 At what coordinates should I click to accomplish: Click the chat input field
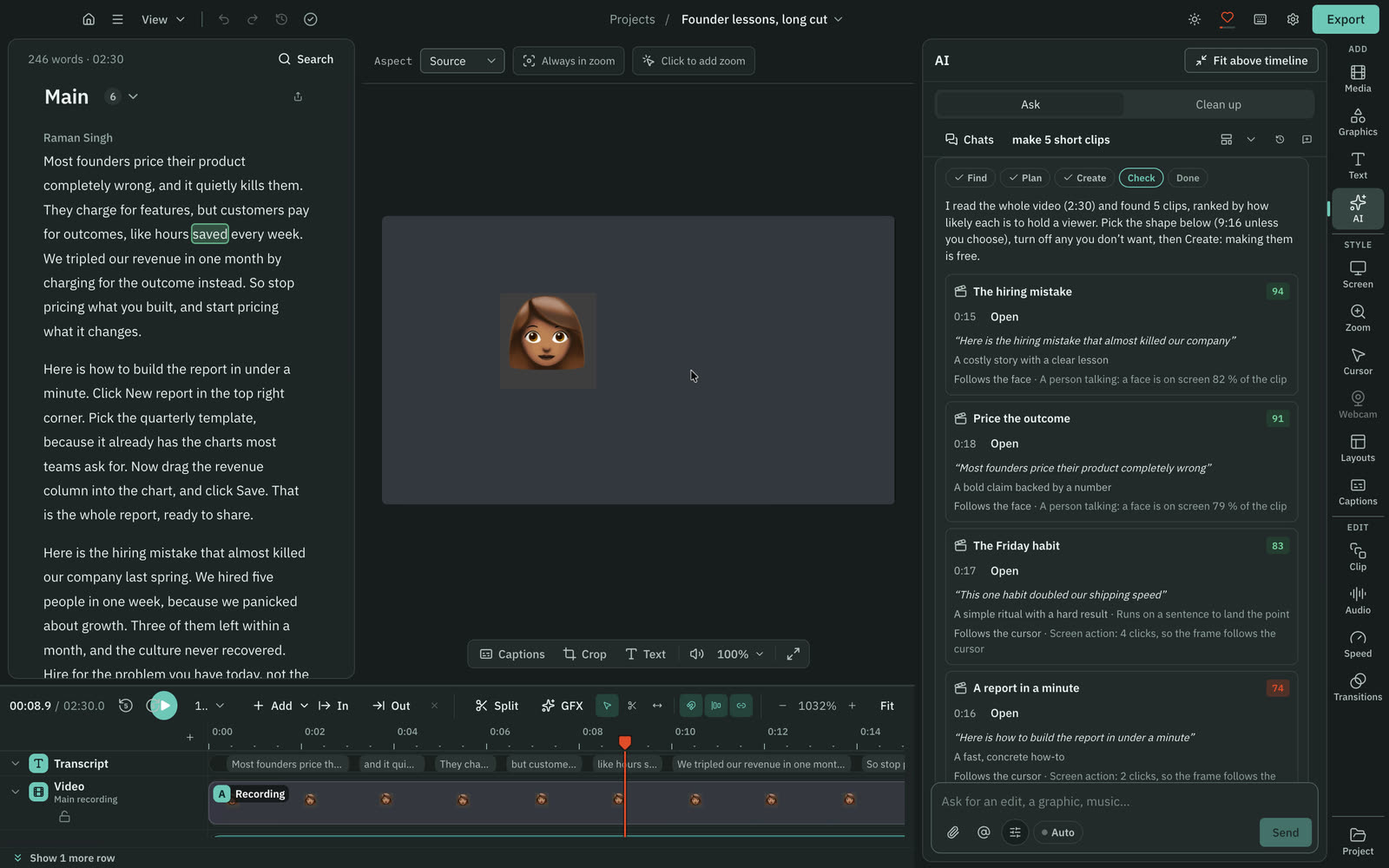[1124, 801]
